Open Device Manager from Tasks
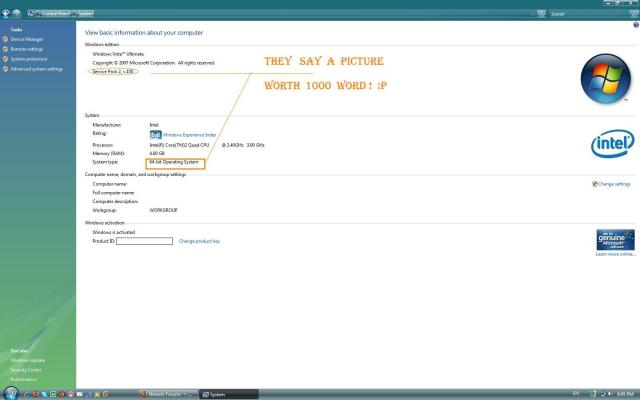Image resolution: width=640 pixels, height=400 pixels. click(27, 39)
